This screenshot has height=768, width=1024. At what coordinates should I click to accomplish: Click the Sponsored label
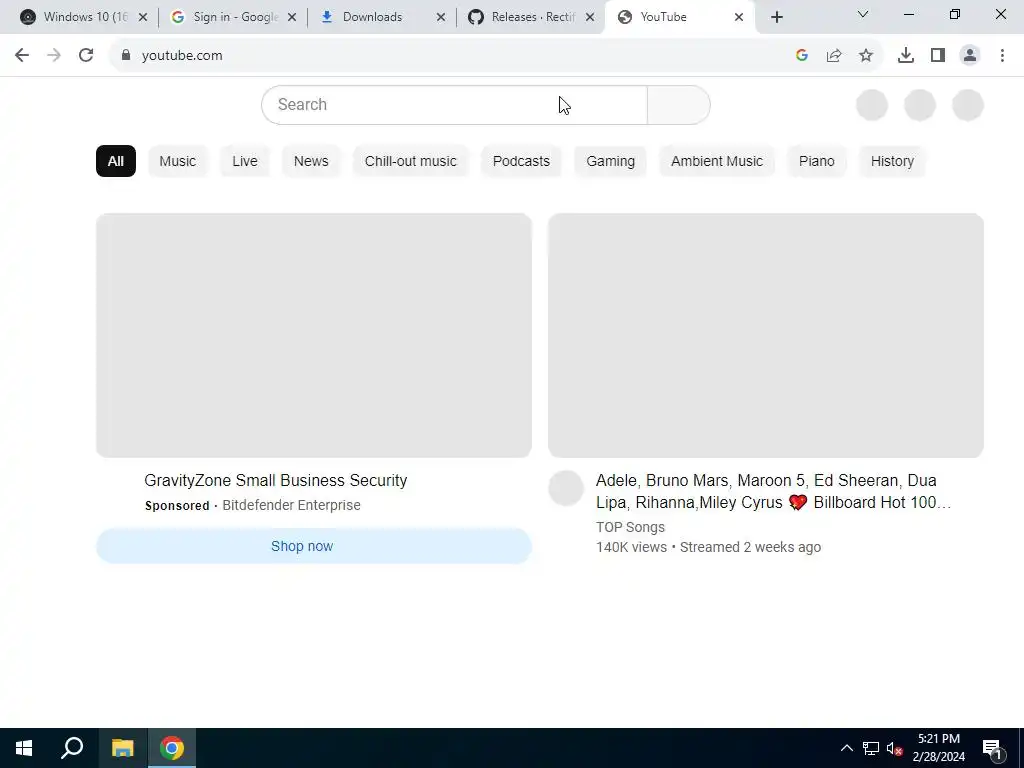pyautogui.click(x=177, y=505)
